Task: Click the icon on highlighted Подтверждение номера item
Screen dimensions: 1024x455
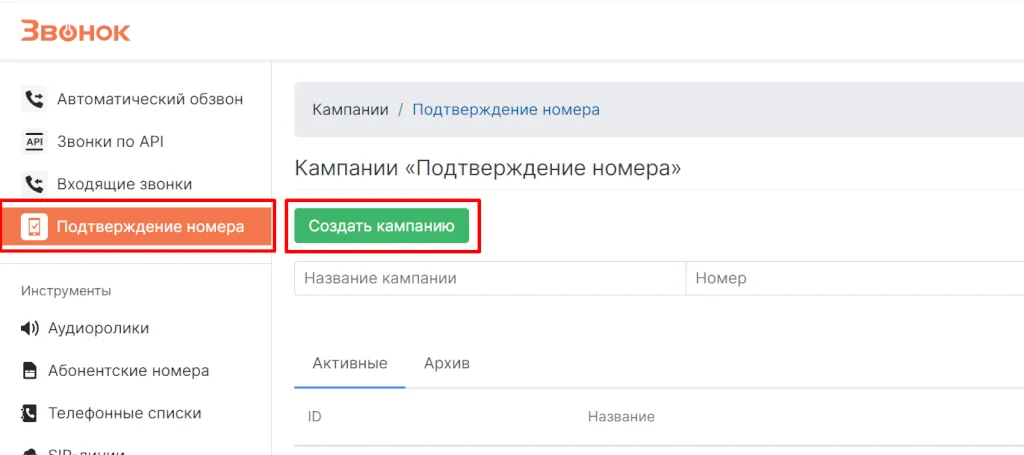Action: pyautogui.click(x=34, y=227)
